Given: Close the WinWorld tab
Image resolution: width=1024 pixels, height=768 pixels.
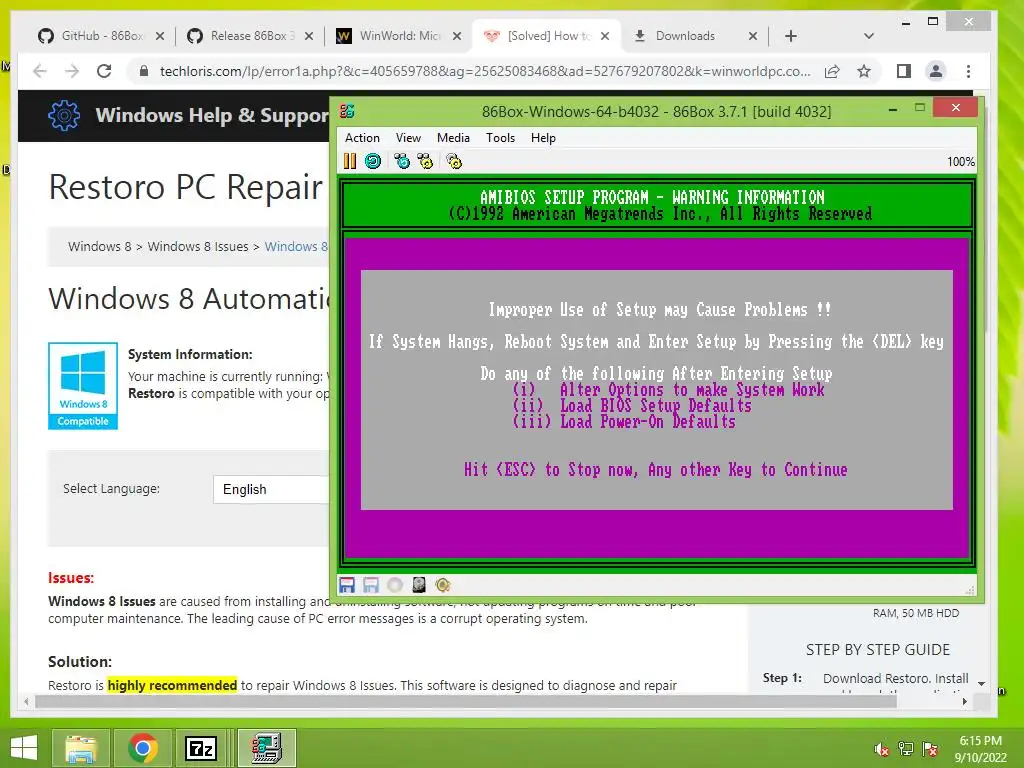Looking at the screenshot, I should [457, 36].
